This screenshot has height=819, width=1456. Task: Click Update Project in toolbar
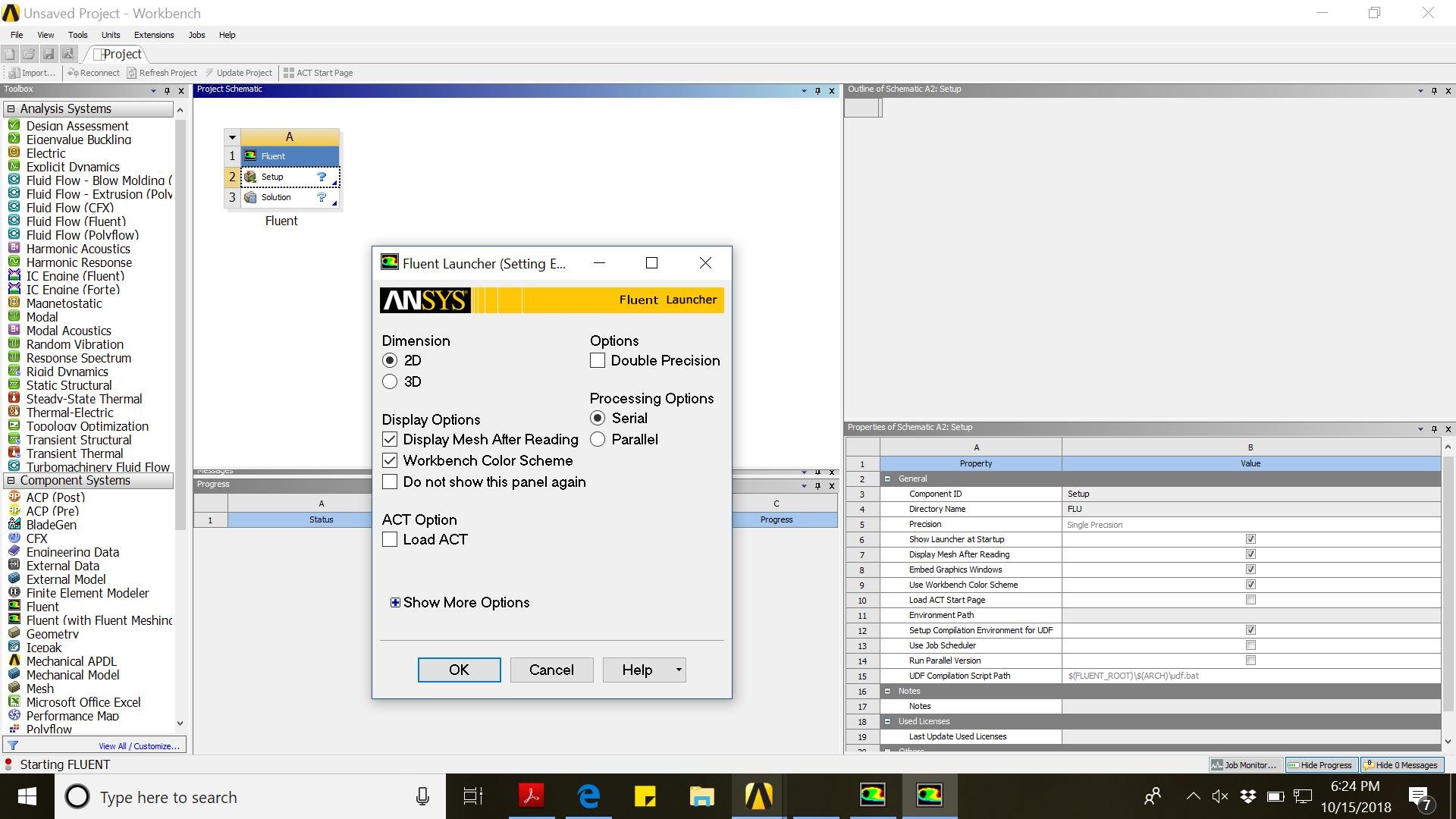[238, 73]
